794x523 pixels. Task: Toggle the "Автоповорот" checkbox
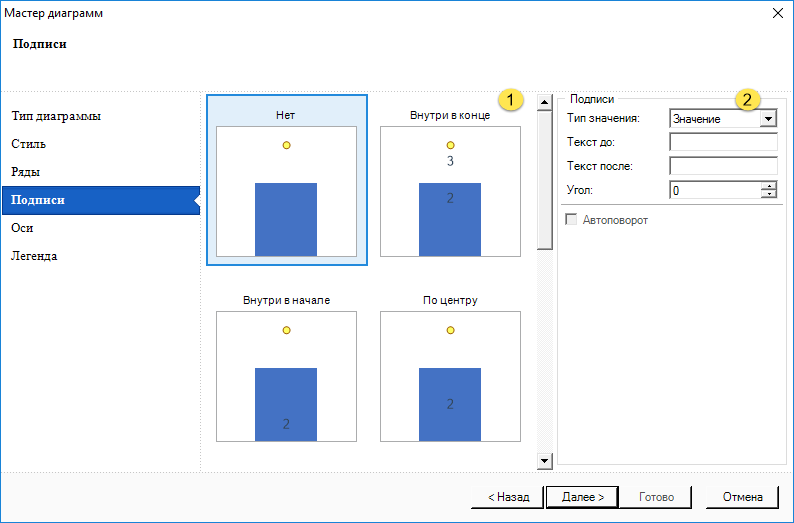(x=571, y=220)
